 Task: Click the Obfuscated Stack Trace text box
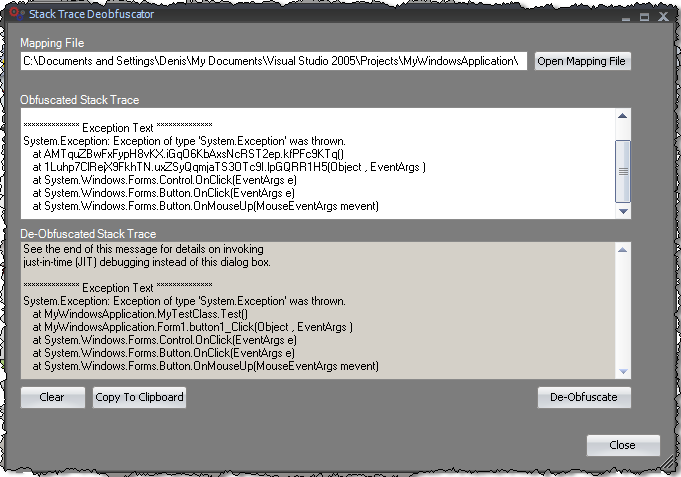(x=316, y=162)
